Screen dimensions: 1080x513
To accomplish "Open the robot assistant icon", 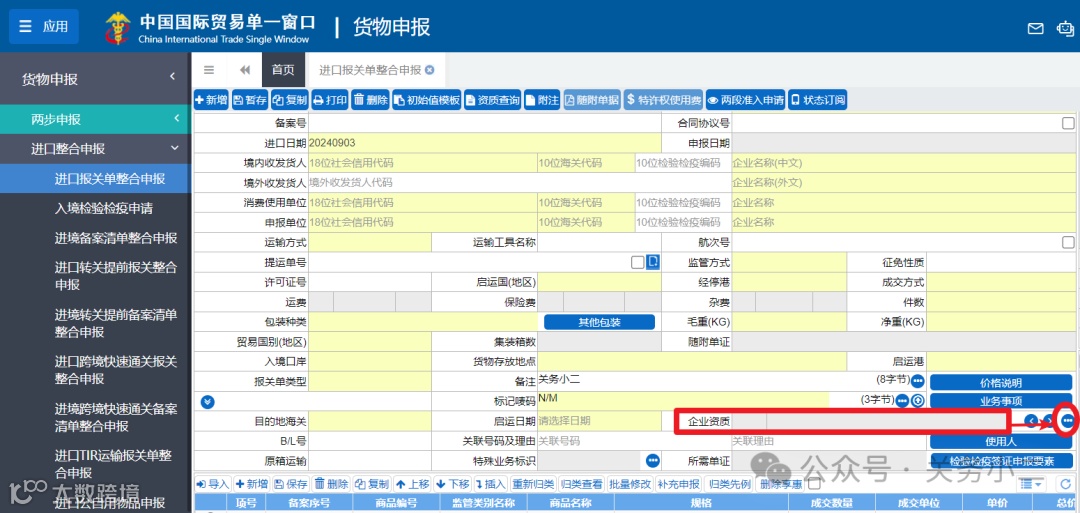I will (x=1065, y=28).
